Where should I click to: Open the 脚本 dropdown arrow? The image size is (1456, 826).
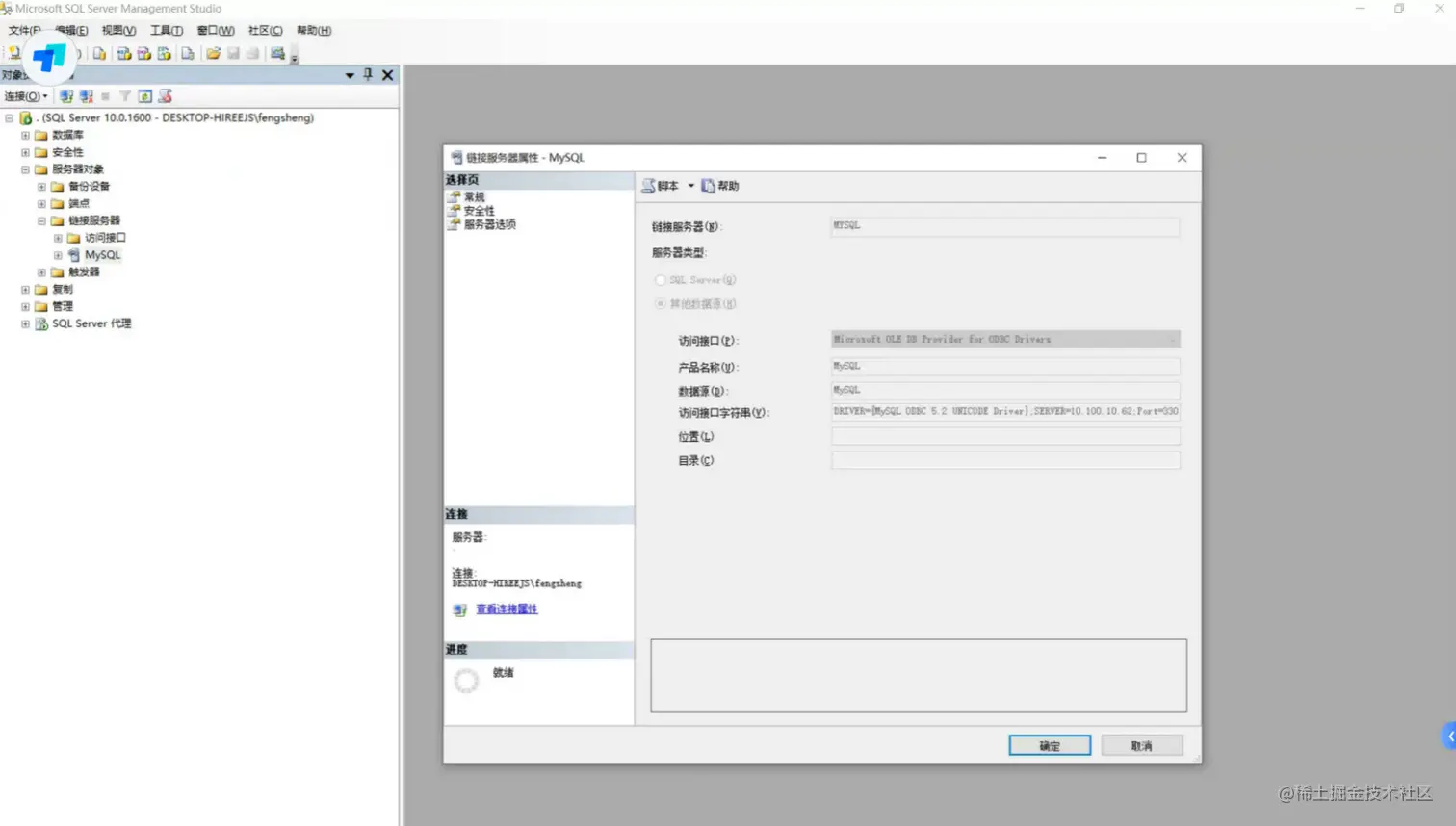click(690, 186)
